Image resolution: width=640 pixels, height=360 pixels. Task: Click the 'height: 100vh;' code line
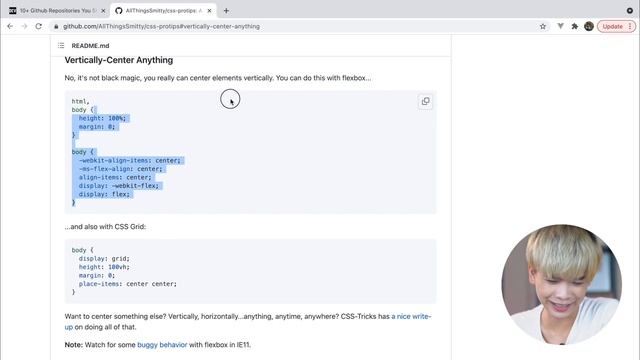[104, 267]
